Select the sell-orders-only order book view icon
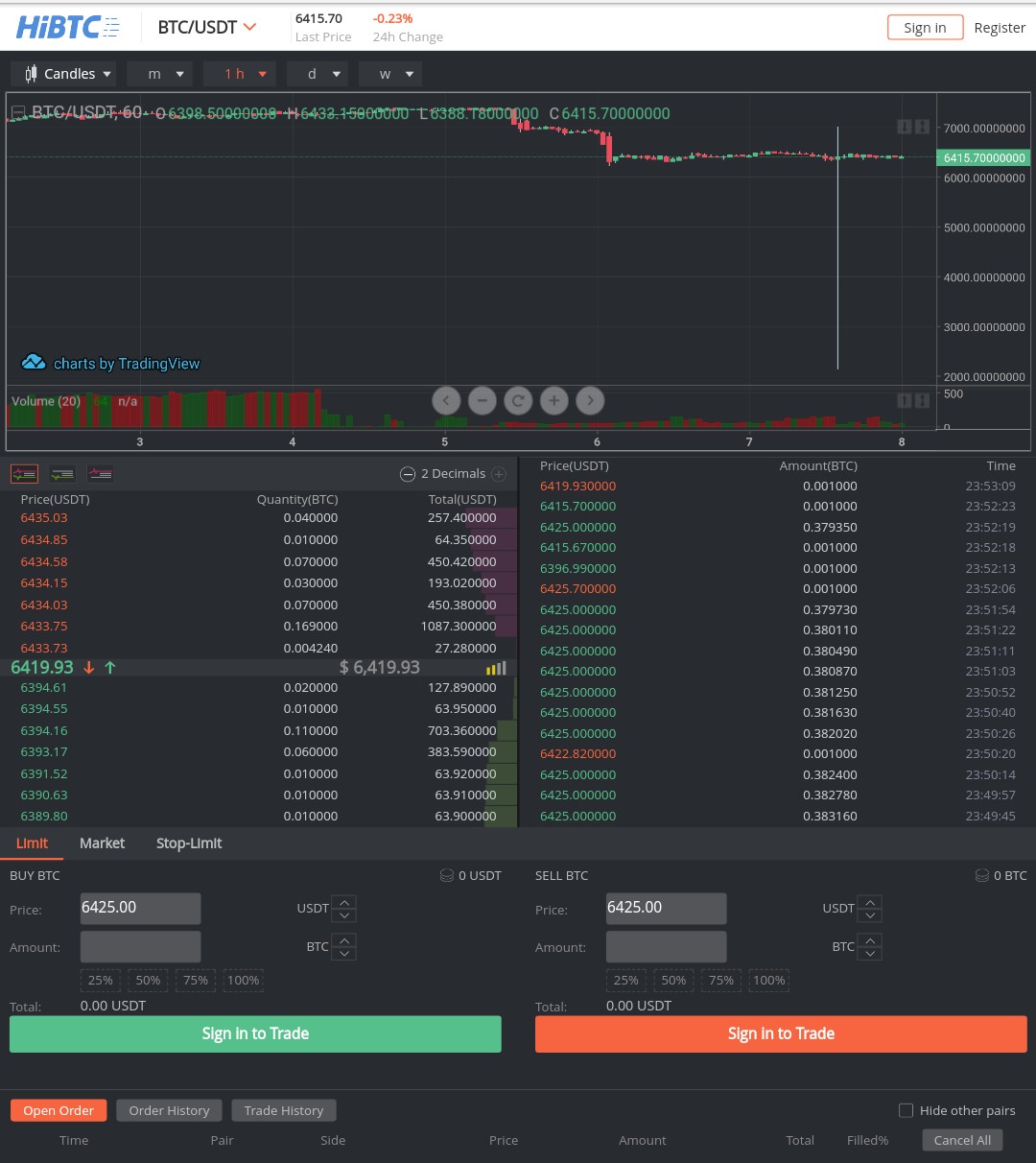 (100, 473)
